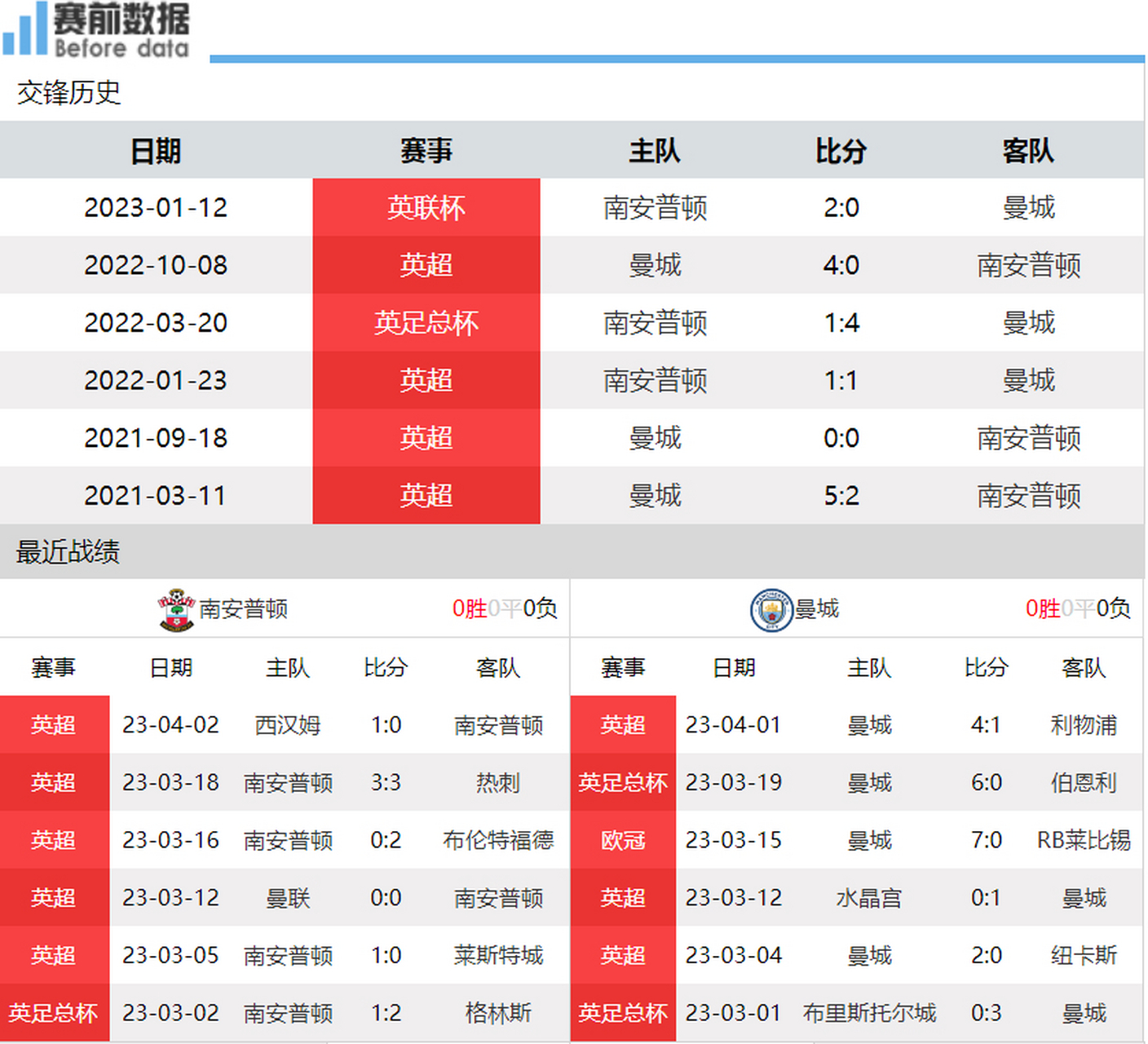Click the 英超 badge on the 2021-09-18 row
The height and width of the screenshot is (1044, 1148).
[x=426, y=438]
